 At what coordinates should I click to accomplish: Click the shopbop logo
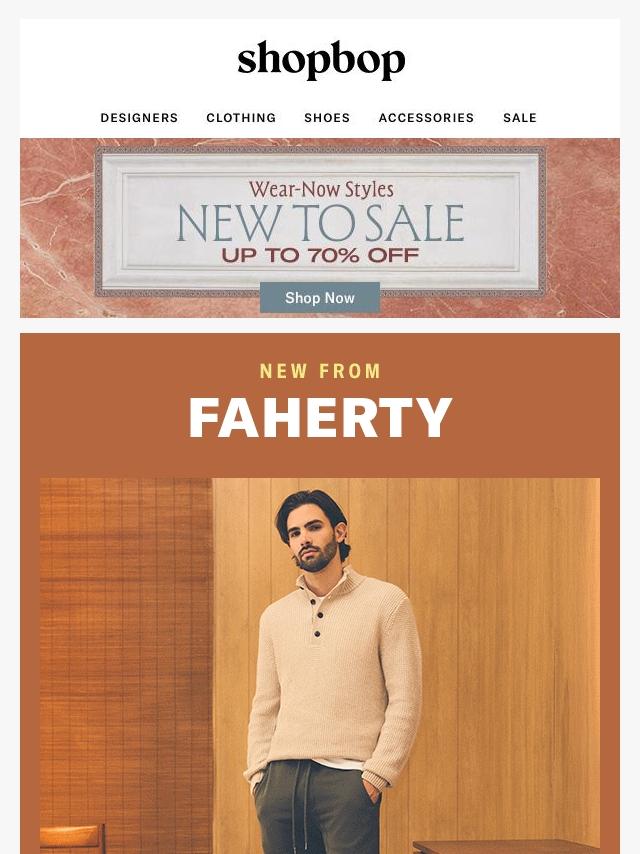pyautogui.click(x=321, y=60)
